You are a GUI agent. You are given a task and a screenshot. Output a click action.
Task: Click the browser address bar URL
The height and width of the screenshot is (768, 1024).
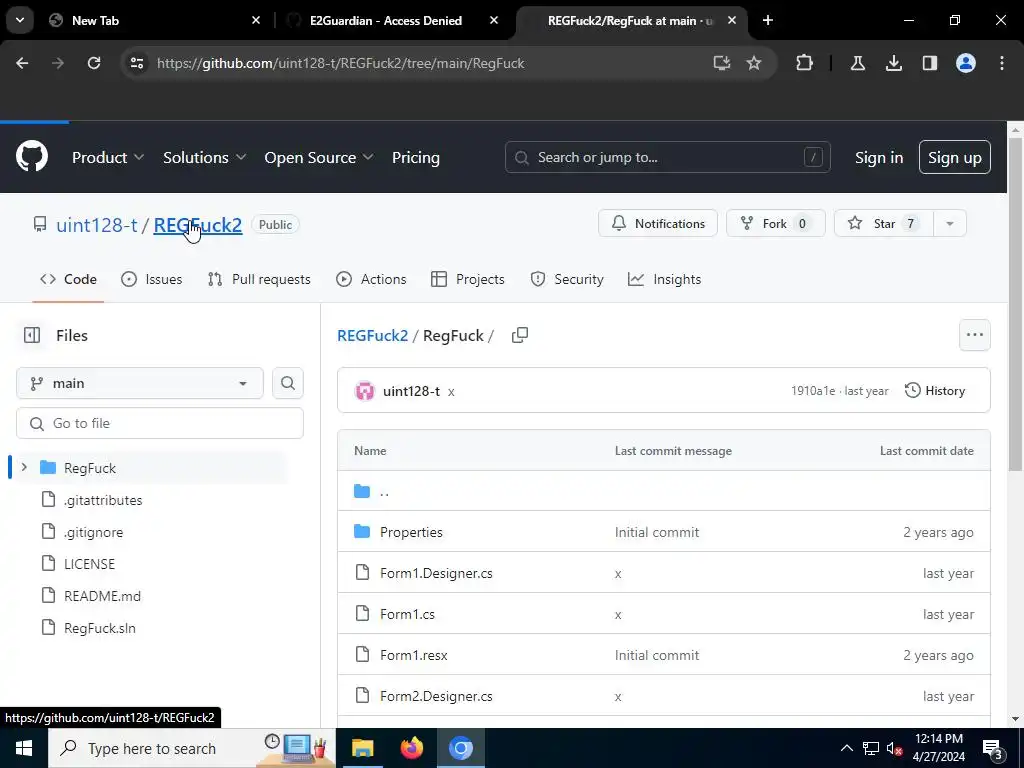pyautogui.click(x=340, y=63)
